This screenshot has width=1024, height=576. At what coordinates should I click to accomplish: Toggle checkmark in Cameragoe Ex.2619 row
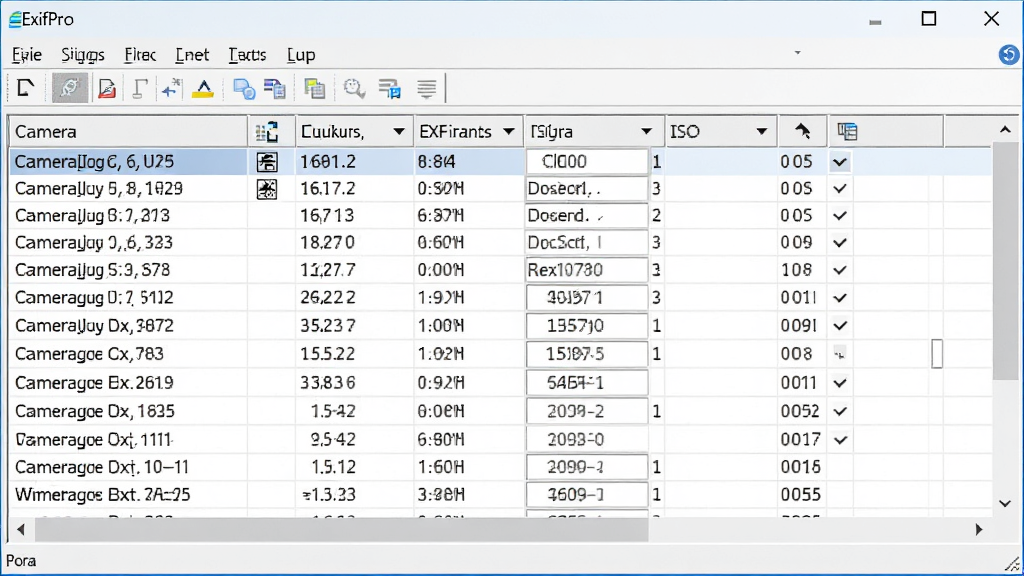click(x=840, y=383)
